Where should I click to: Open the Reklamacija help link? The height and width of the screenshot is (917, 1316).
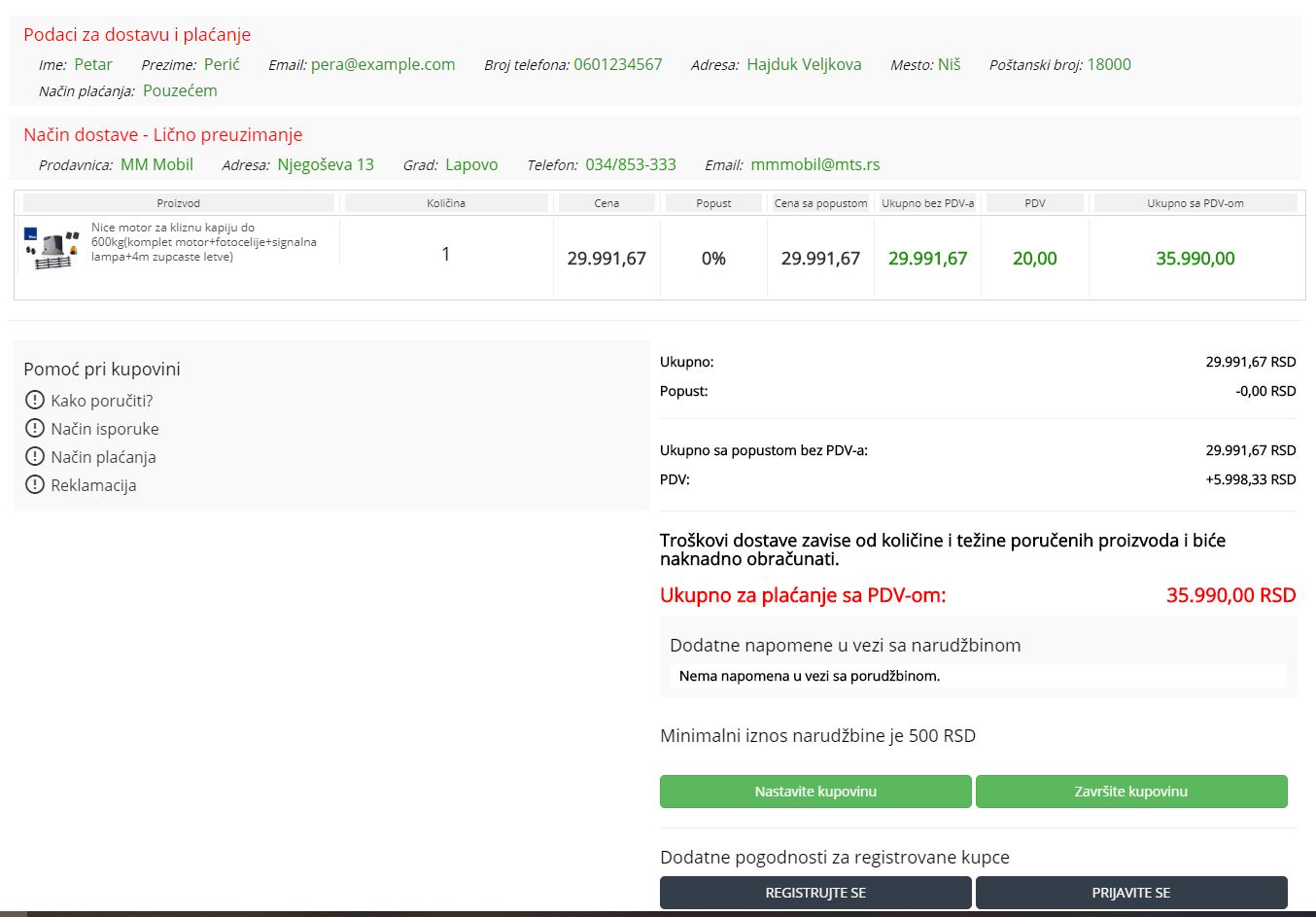93,485
